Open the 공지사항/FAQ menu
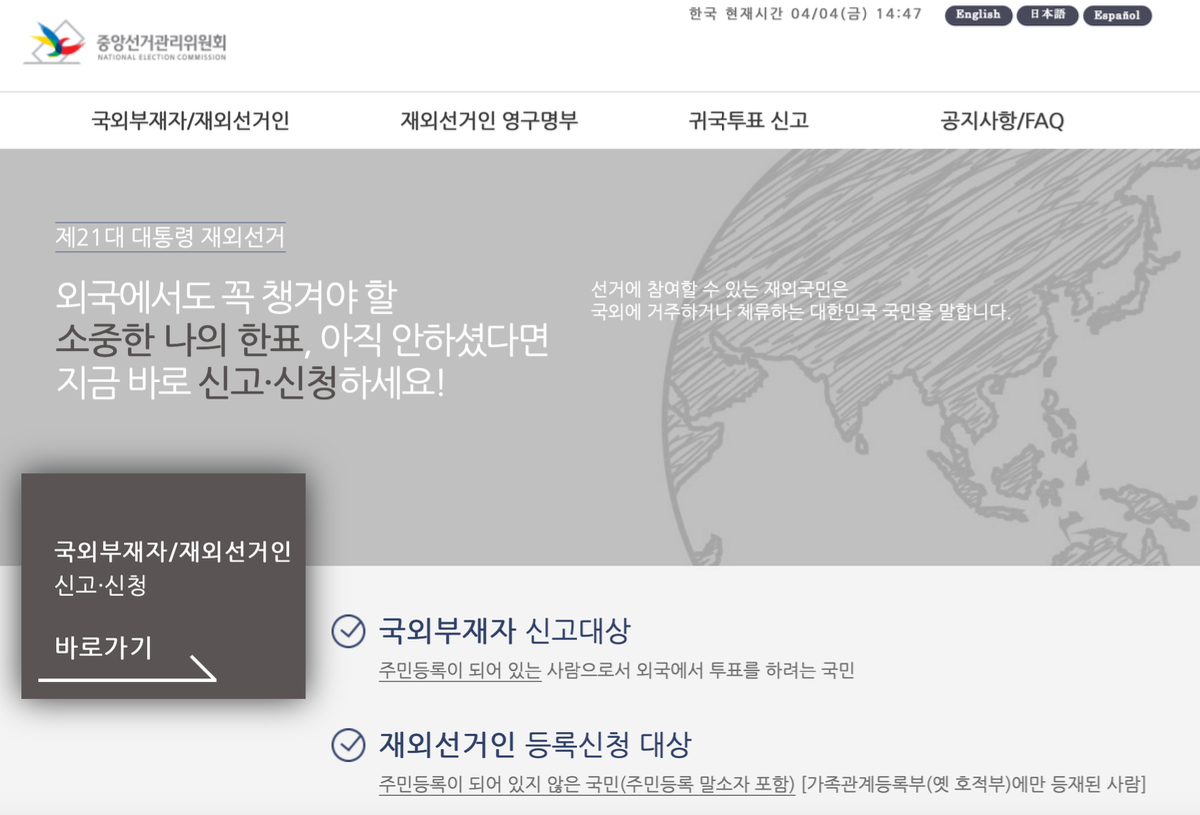The height and width of the screenshot is (815, 1200). pyautogui.click(x=1001, y=121)
